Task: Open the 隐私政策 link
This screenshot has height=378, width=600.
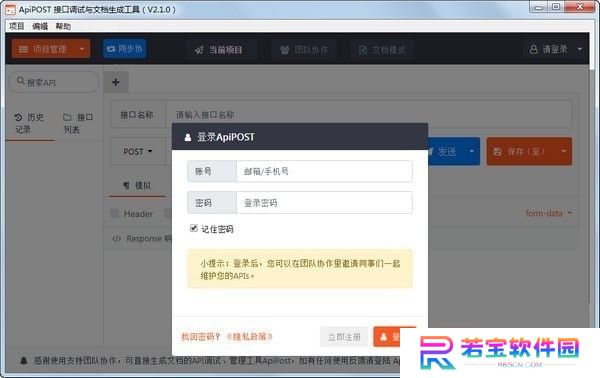Action: (x=249, y=337)
